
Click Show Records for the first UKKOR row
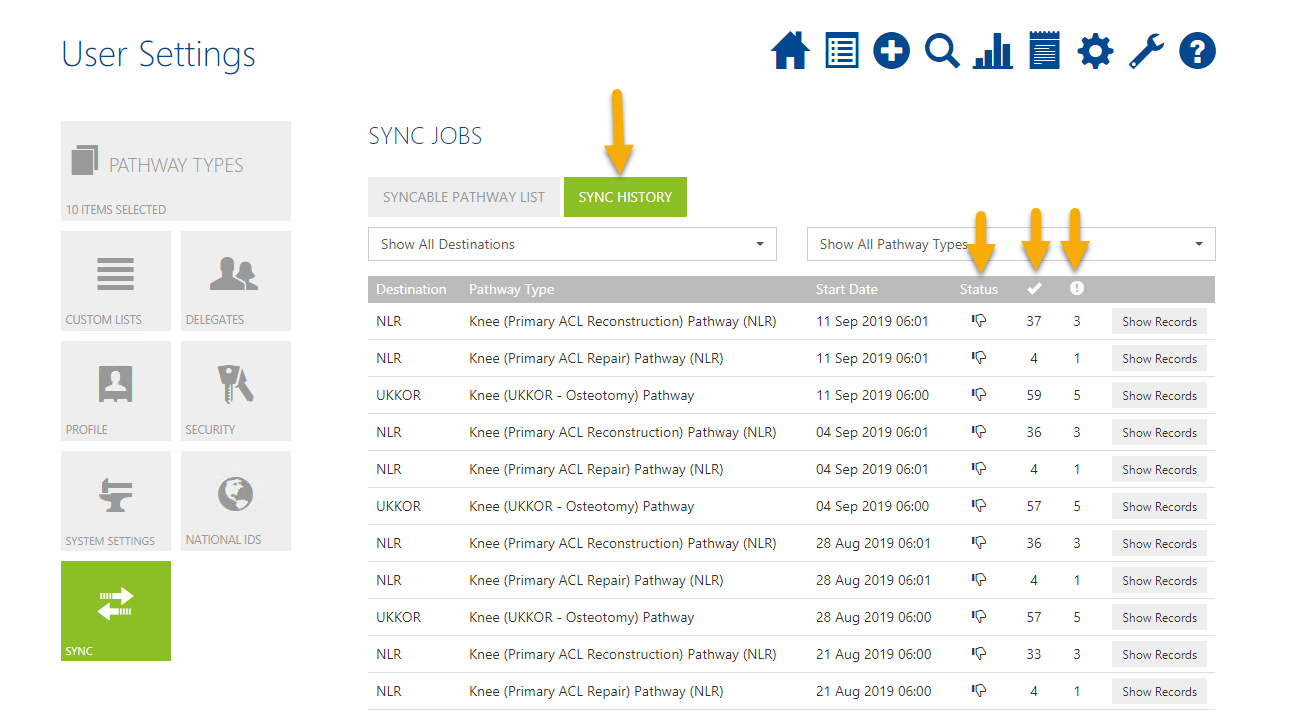pos(1158,394)
